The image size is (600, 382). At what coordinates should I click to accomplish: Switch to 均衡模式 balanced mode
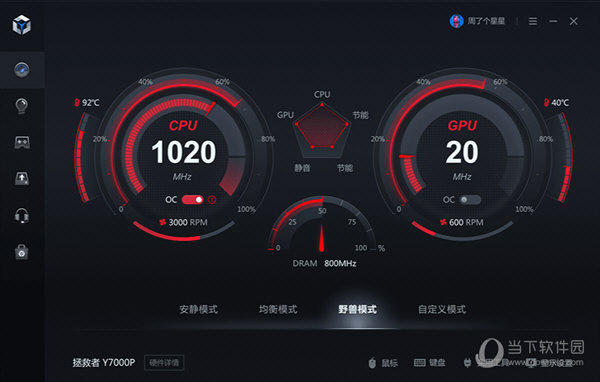click(278, 309)
